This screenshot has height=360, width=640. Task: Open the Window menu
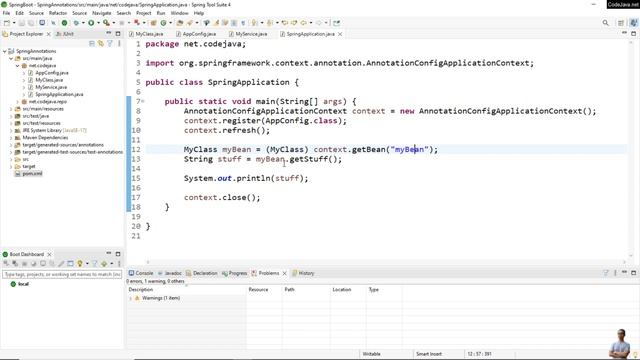click(180, 13)
